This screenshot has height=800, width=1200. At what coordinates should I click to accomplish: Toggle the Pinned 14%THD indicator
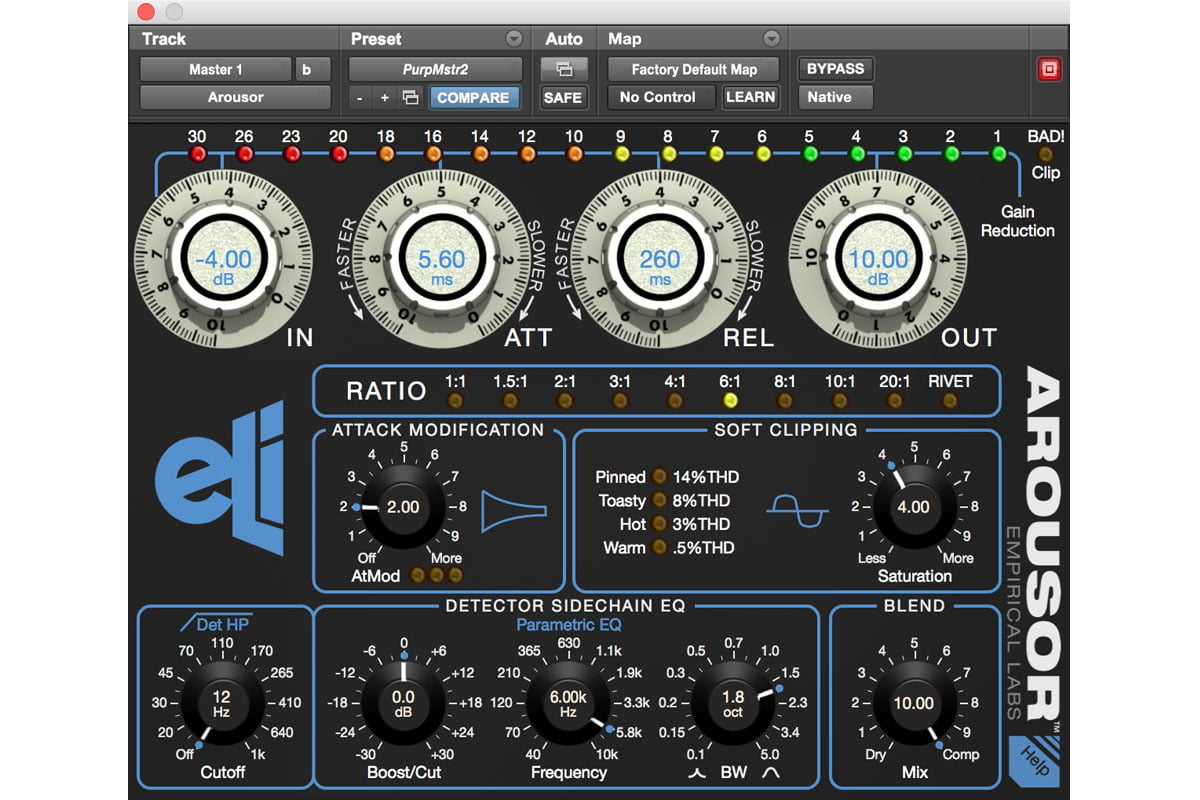pos(659,477)
